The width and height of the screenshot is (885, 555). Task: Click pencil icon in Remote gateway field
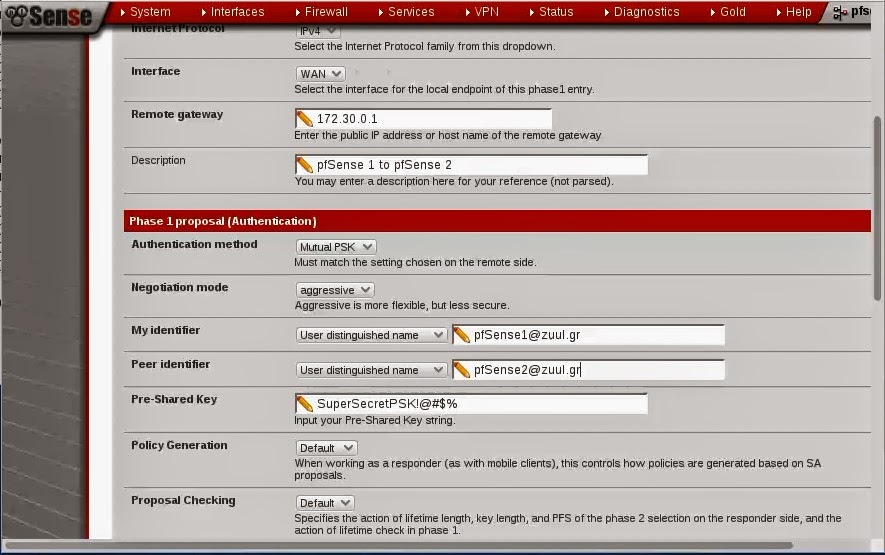pos(304,119)
